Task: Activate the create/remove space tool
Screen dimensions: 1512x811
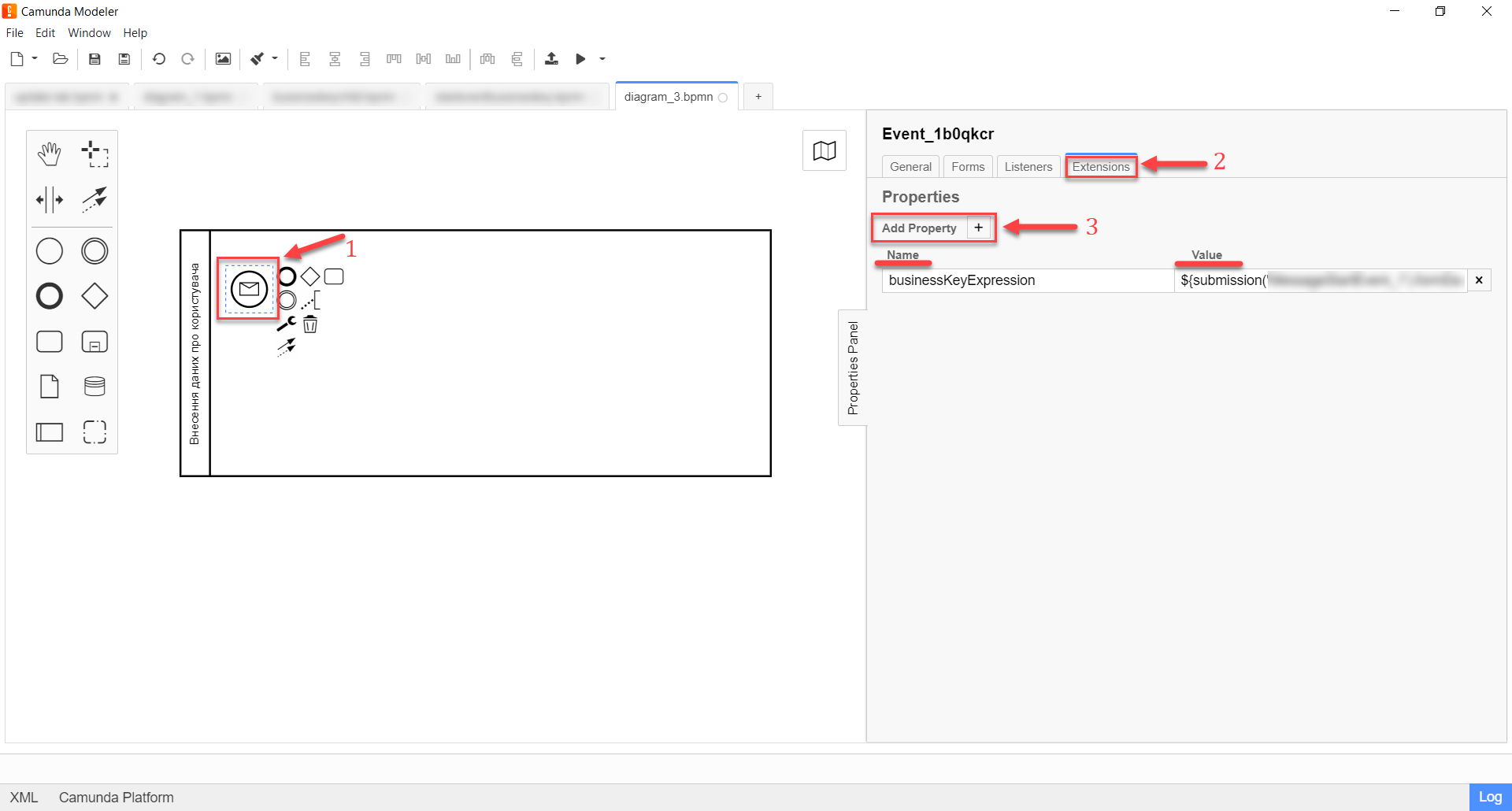Action: 50,199
